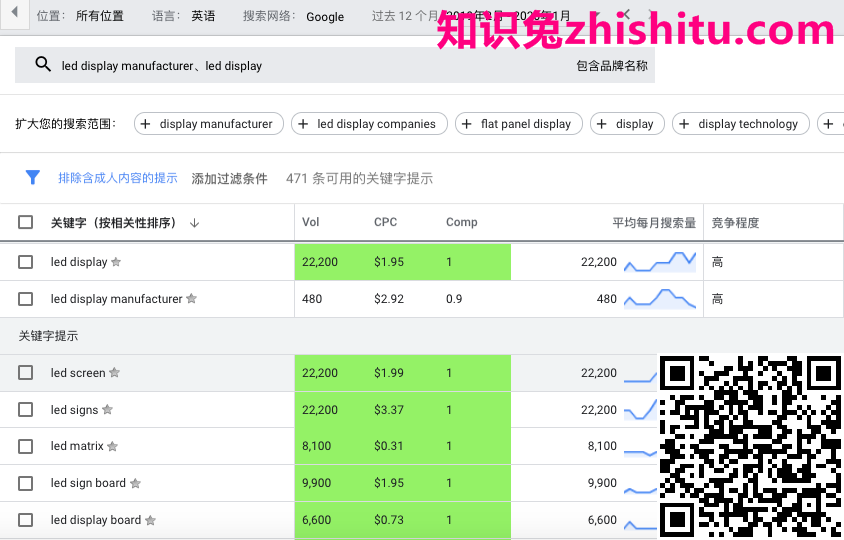
Task: Check the led display manufacturer row checkbox
Action: (25, 299)
